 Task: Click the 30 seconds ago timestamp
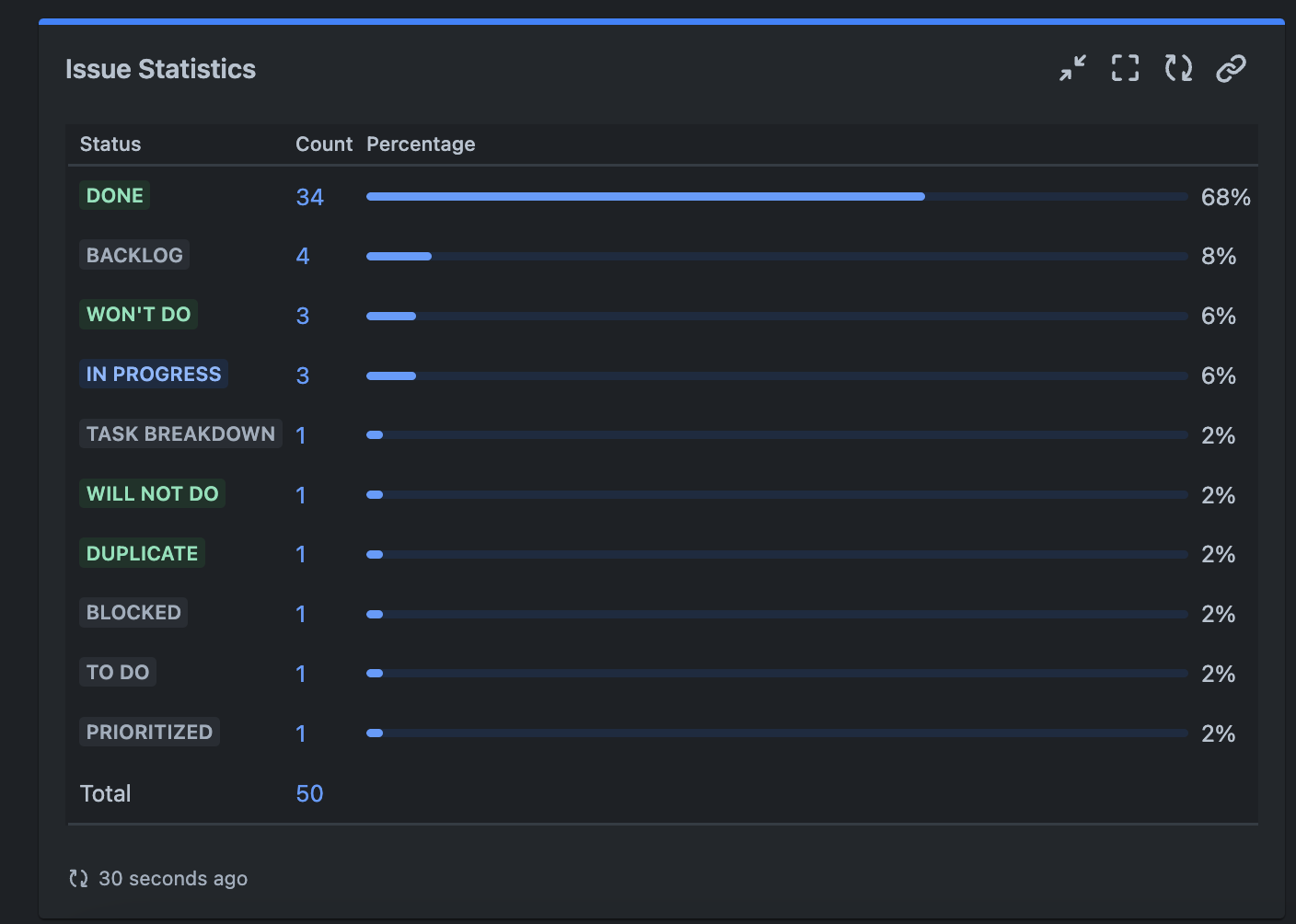point(173,878)
